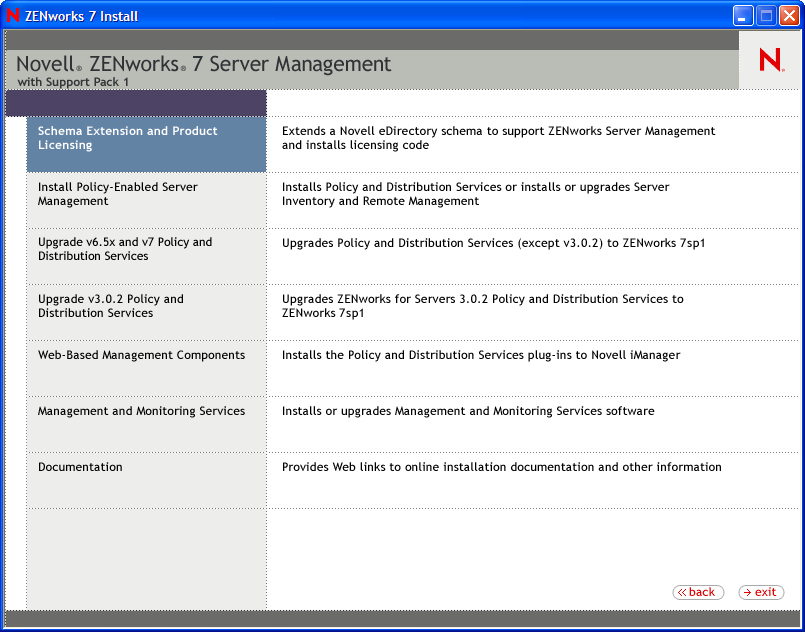Click the 'Upgrades Policy and Distribution Services (except v3.0.2)' text
This screenshot has width=805, height=632.
coord(493,243)
